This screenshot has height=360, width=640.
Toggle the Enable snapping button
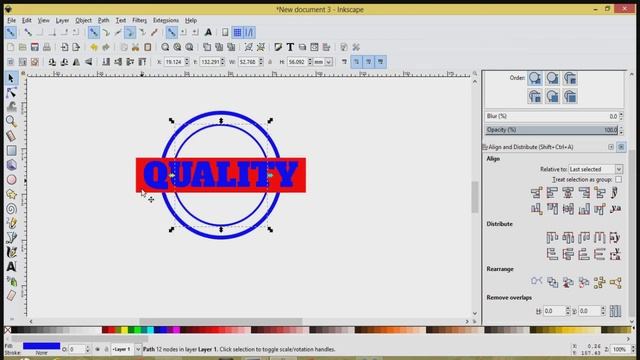point(11,32)
